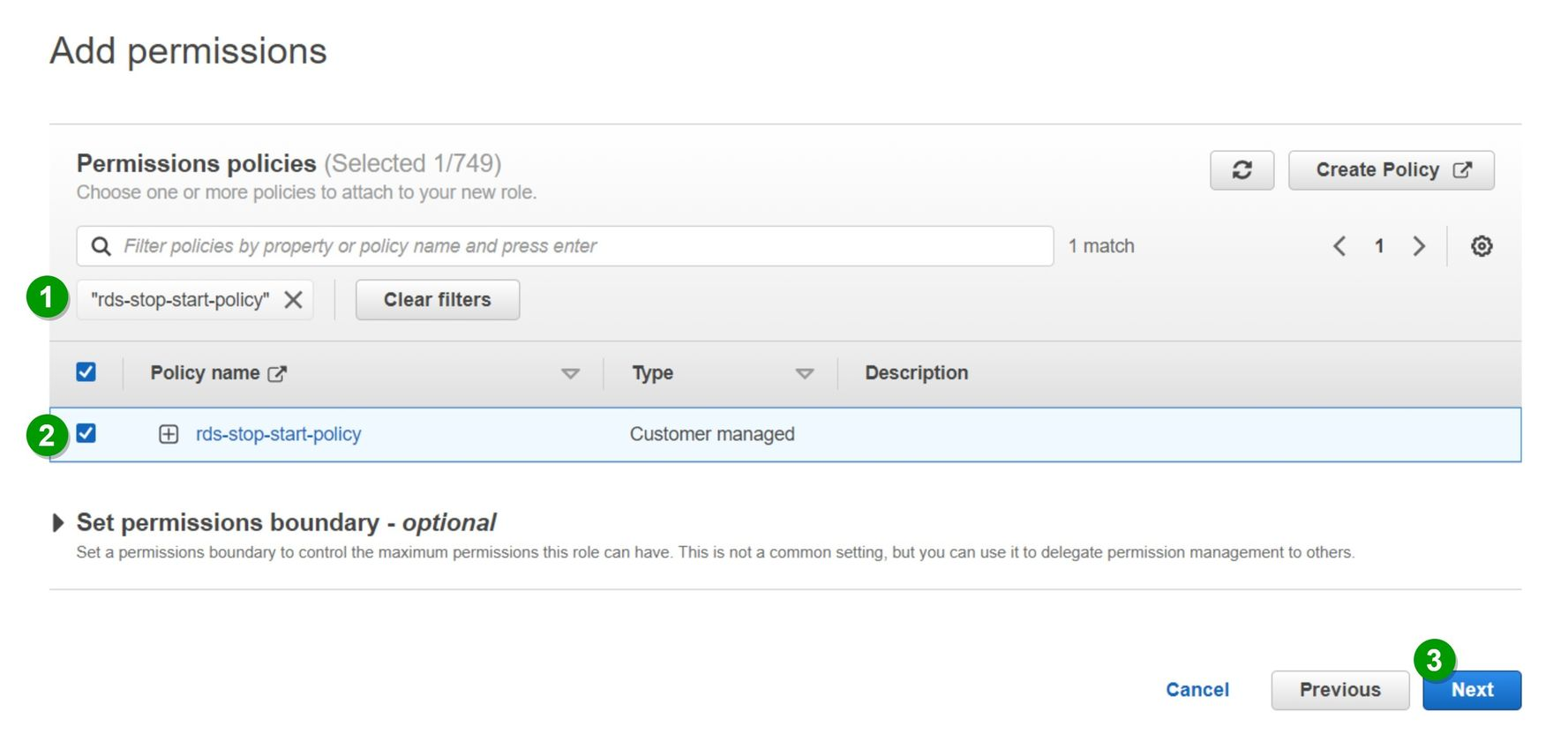Viewport: 1568px width, 749px height.
Task: Sort by Policy name column arrow
Action: click(x=570, y=374)
